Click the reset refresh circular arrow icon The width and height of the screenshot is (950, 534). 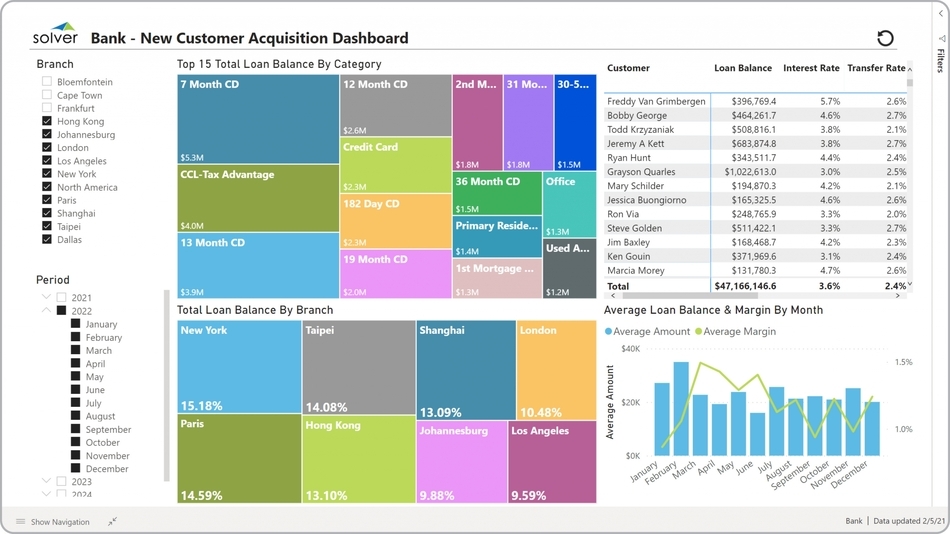click(885, 38)
